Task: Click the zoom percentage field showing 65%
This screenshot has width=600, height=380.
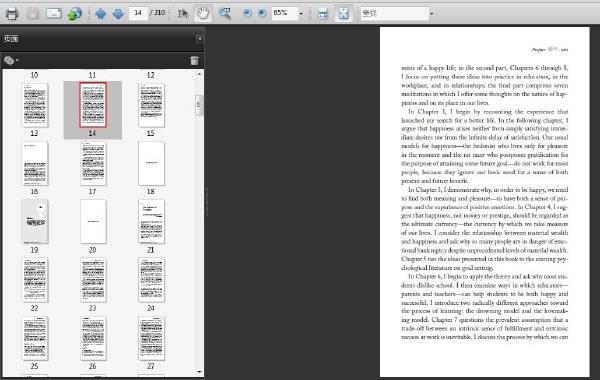Action: [x=285, y=13]
